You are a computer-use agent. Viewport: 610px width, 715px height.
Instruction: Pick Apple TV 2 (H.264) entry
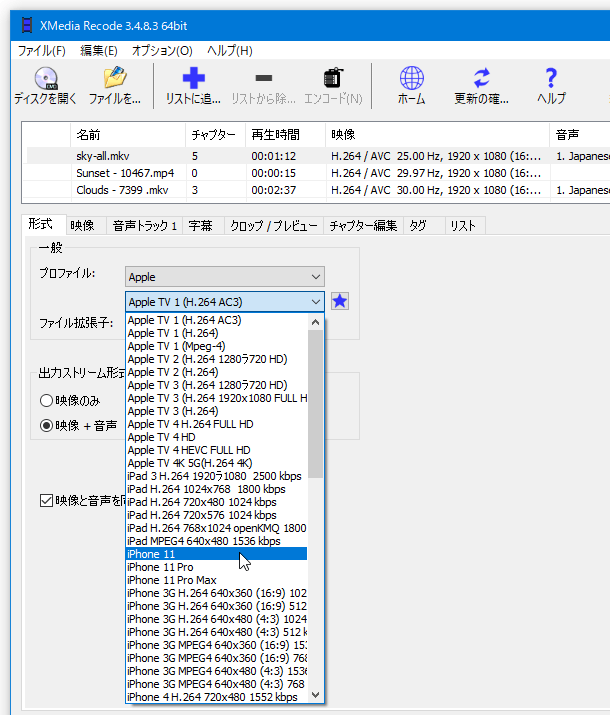click(217, 372)
